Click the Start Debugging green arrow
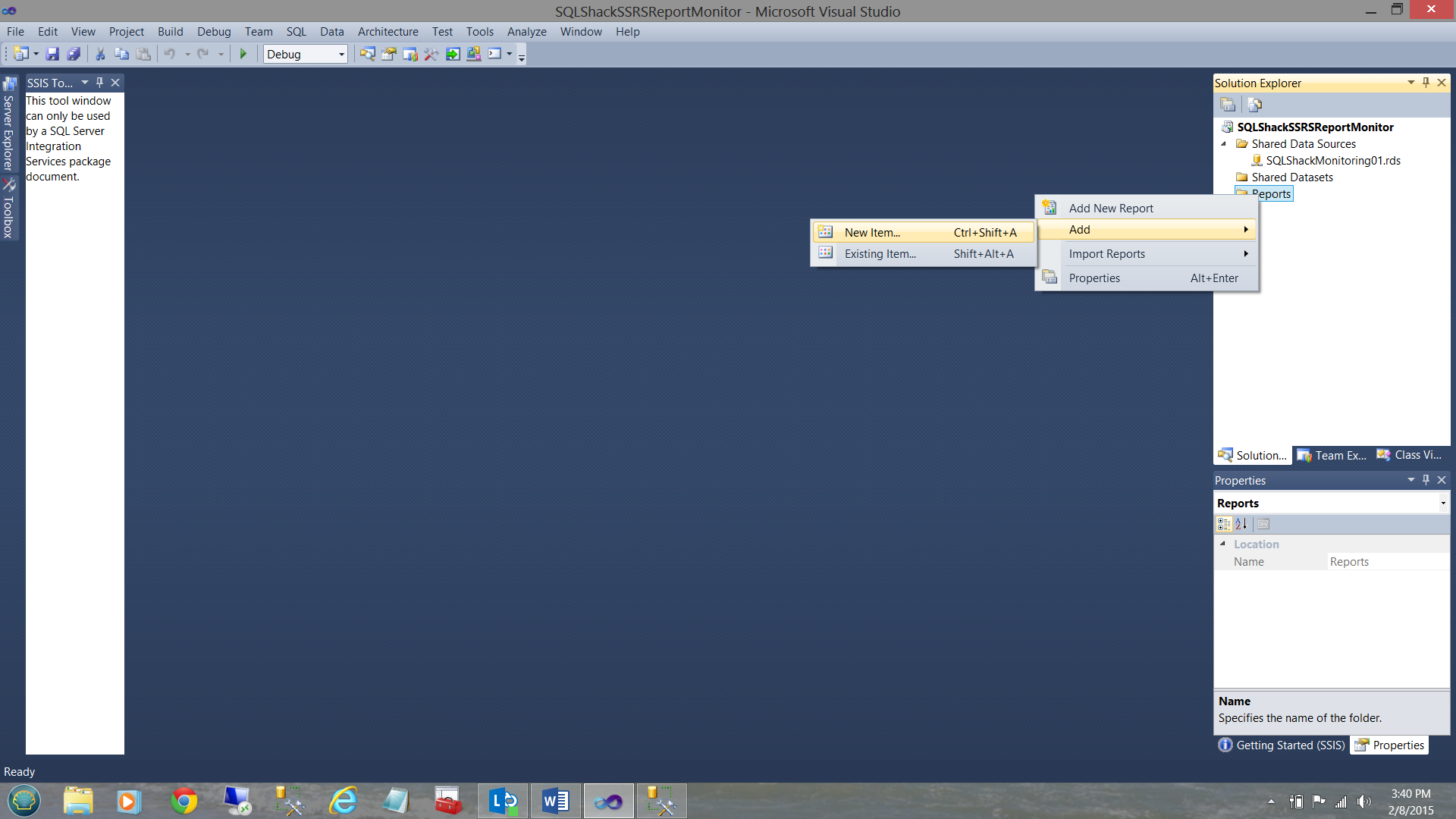The width and height of the screenshot is (1456, 819). coord(243,54)
